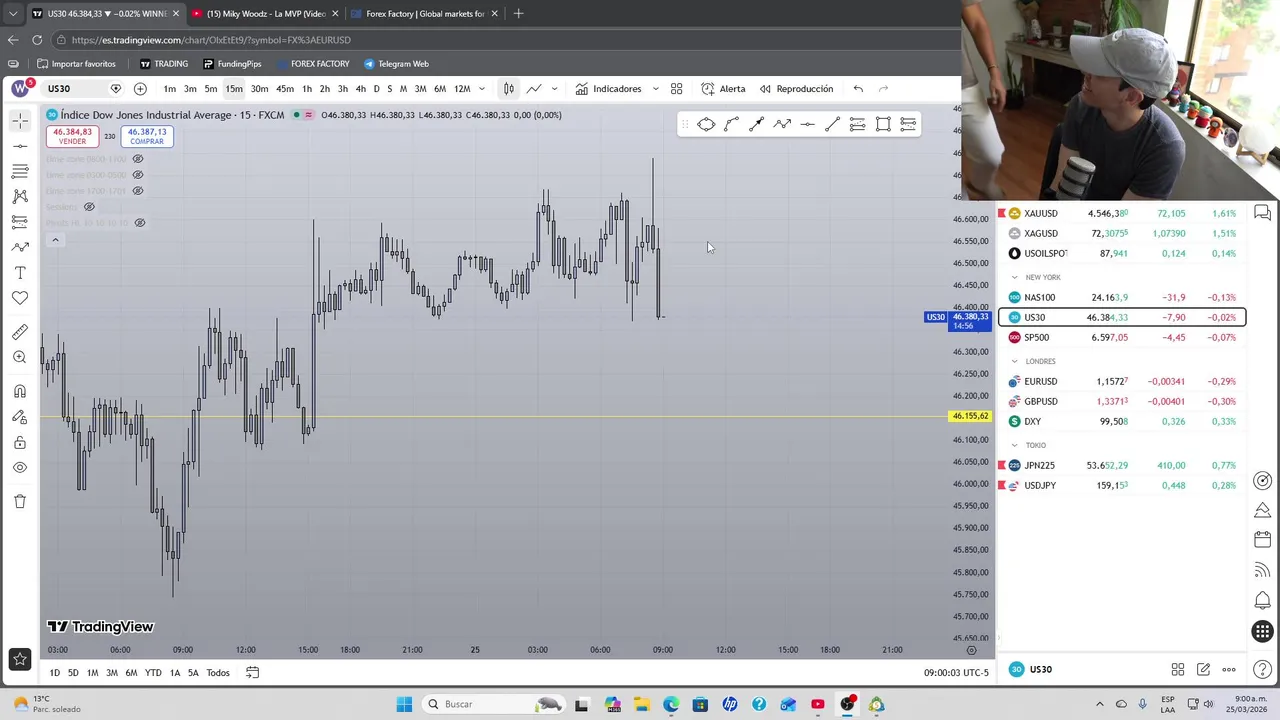Toggle magnet mode
This screenshot has height=720, width=1280.
click(20, 391)
